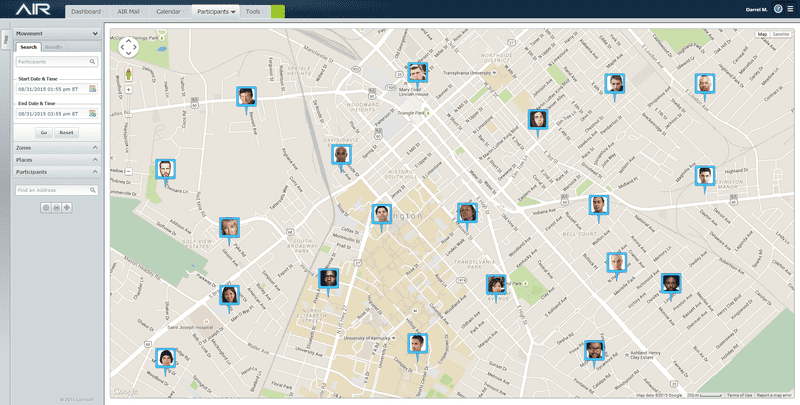Select white-haired participant marker near Mentelle Park

[617, 263]
